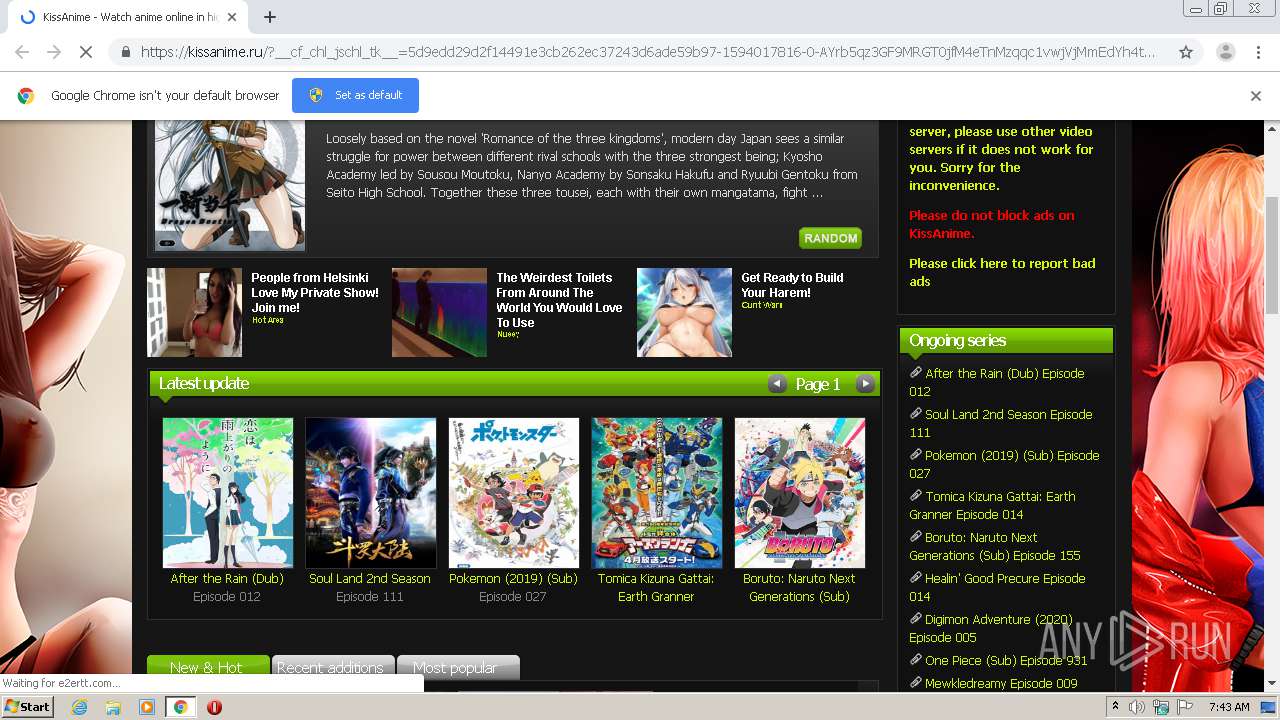This screenshot has height=720, width=1280.
Task: Open ongoing Boruto Episode 155 link
Action: tap(995, 546)
